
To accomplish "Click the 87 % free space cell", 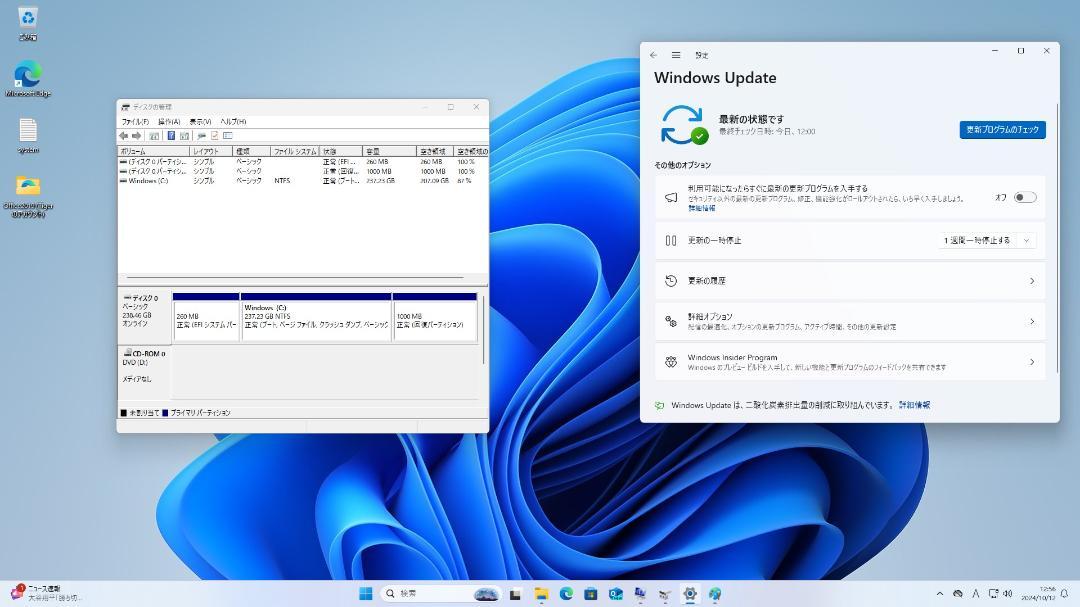I will (x=464, y=181).
